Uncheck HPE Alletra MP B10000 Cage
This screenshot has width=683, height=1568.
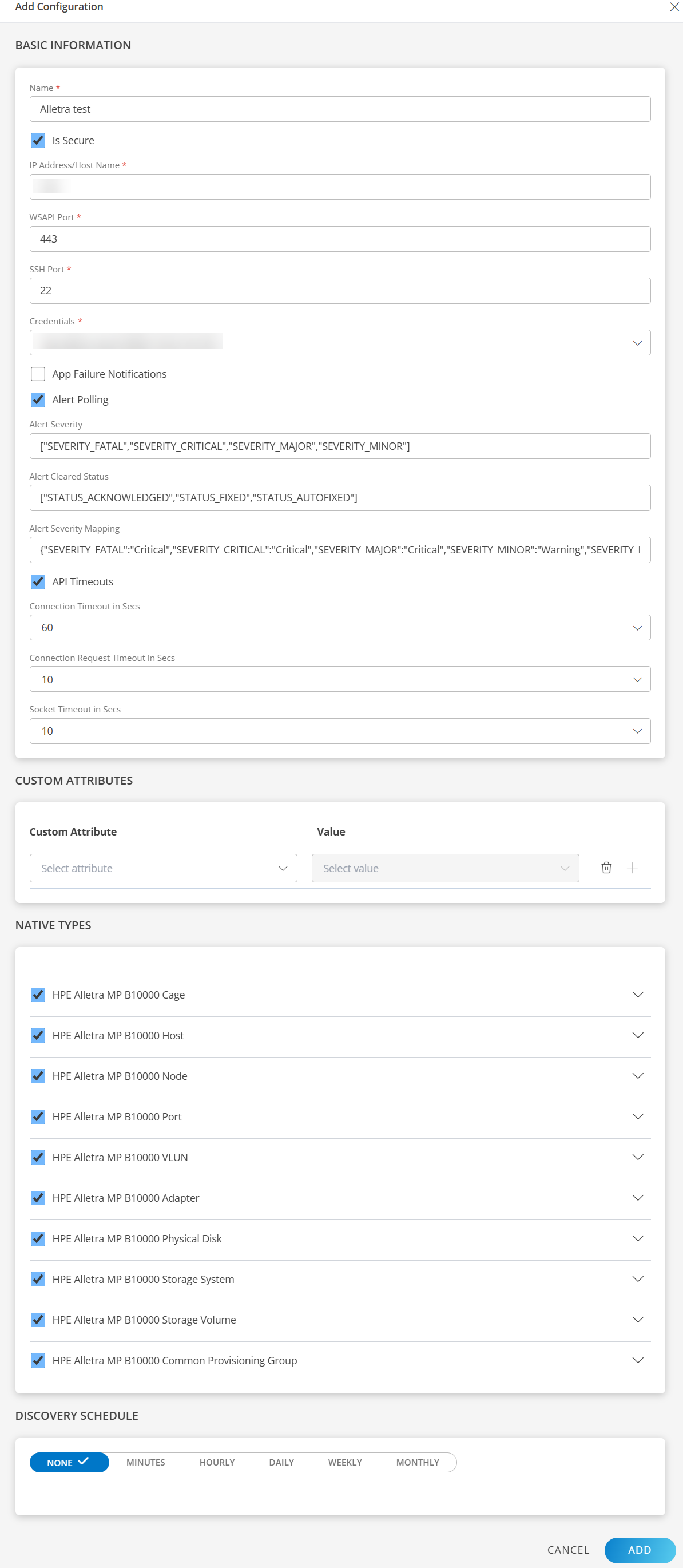(x=38, y=995)
